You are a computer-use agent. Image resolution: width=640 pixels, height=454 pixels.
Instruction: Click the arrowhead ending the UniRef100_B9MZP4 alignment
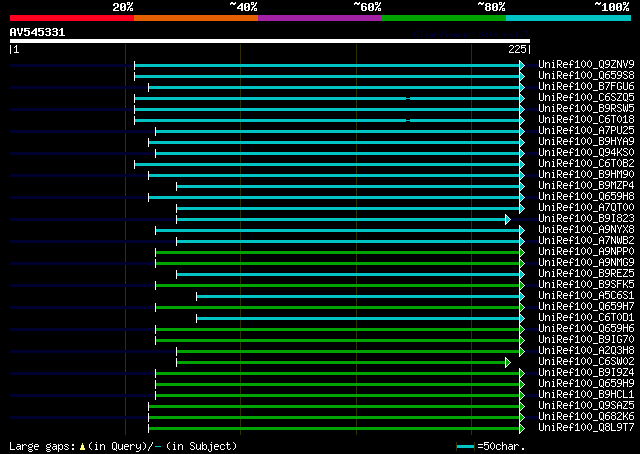522,187
